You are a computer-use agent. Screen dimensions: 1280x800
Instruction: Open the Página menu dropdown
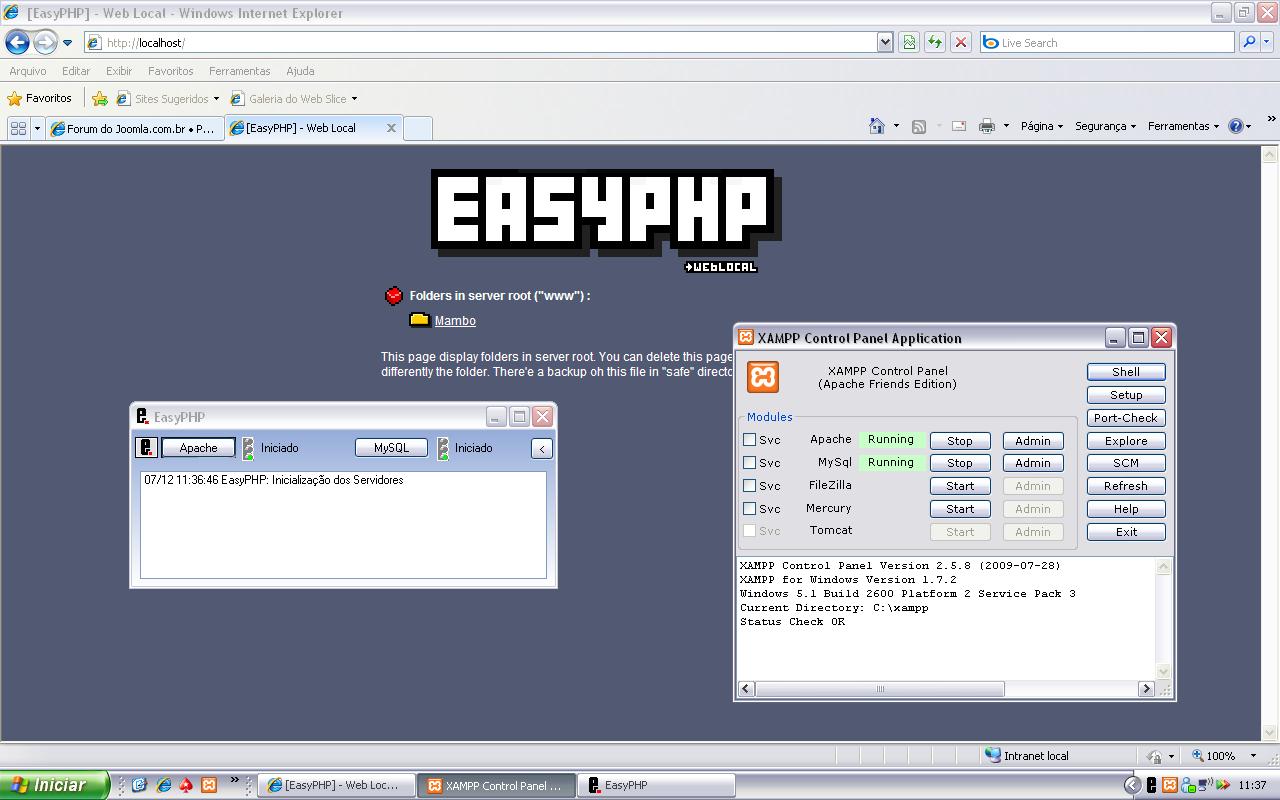pyautogui.click(x=1041, y=126)
